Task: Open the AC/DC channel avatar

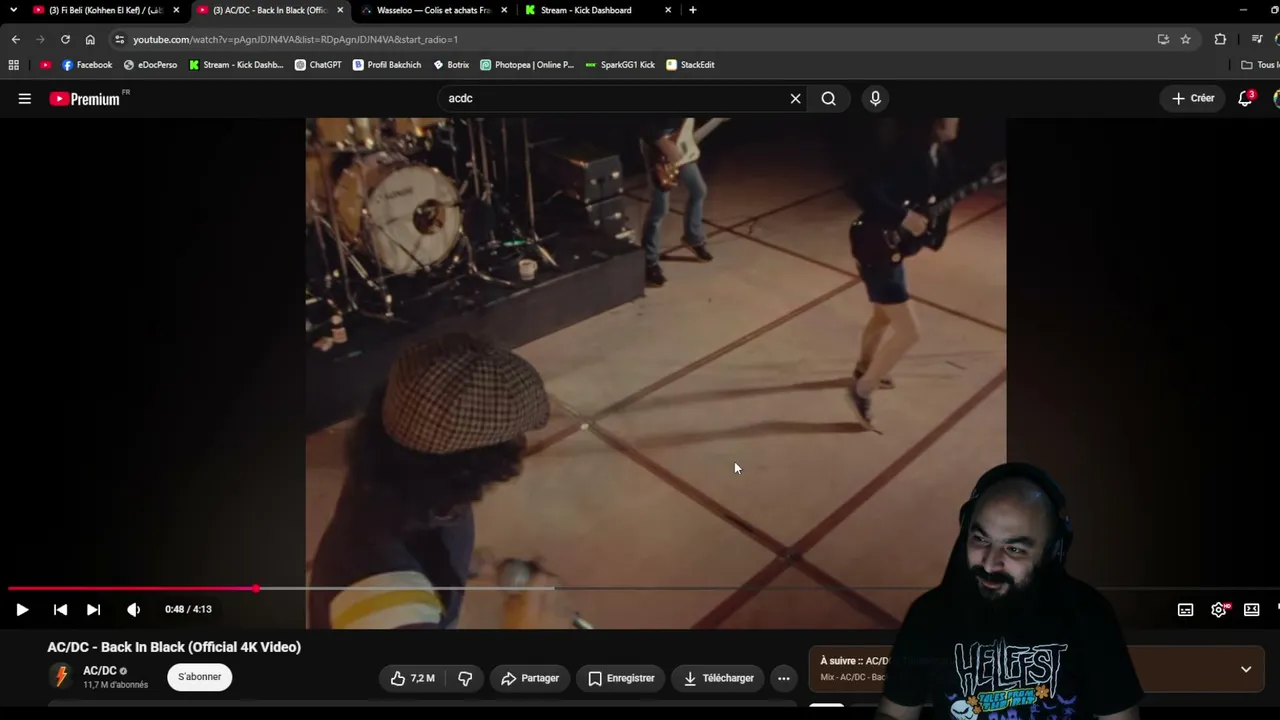Action: [61, 677]
